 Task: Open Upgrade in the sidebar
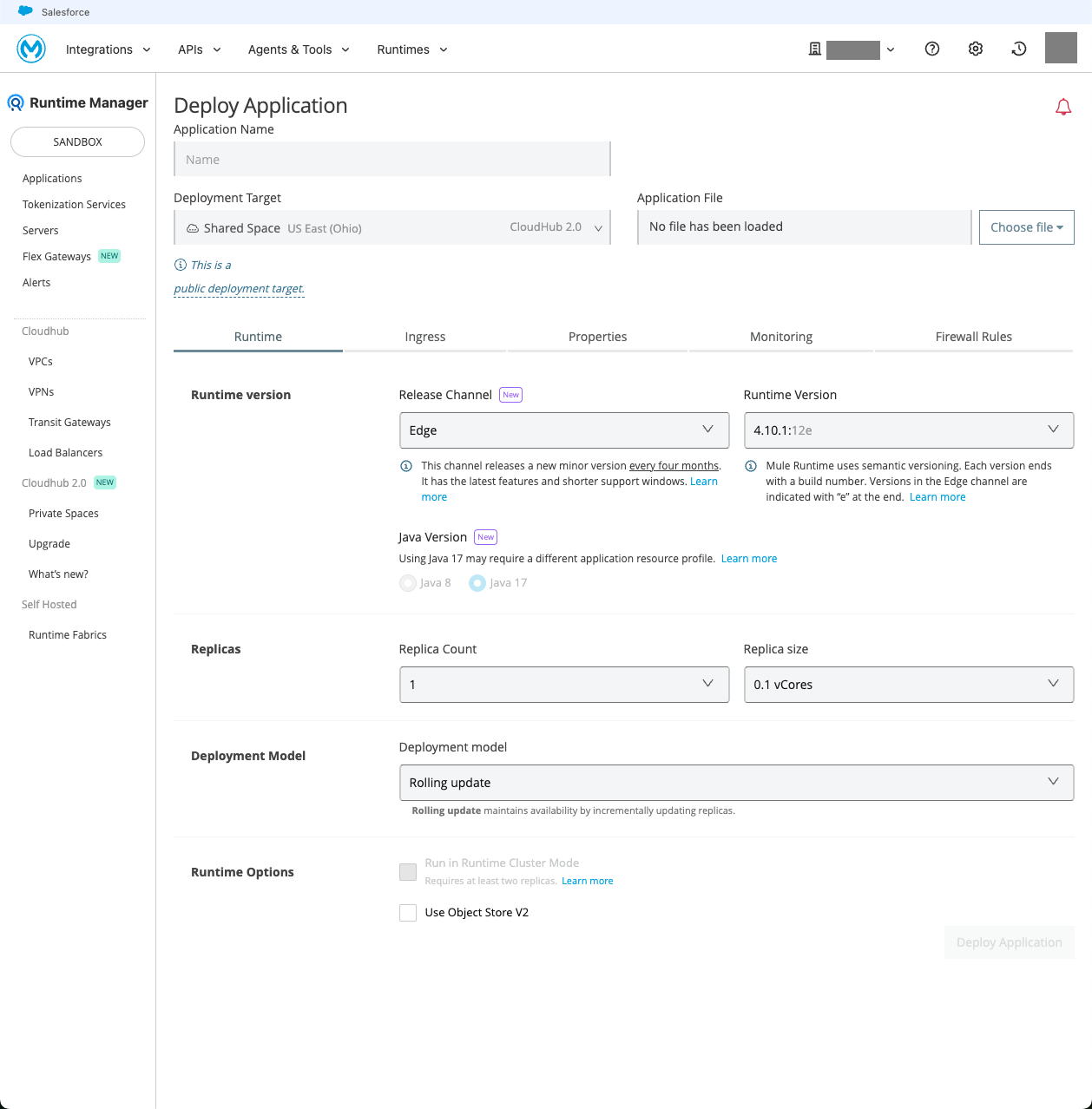coord(49,544)
